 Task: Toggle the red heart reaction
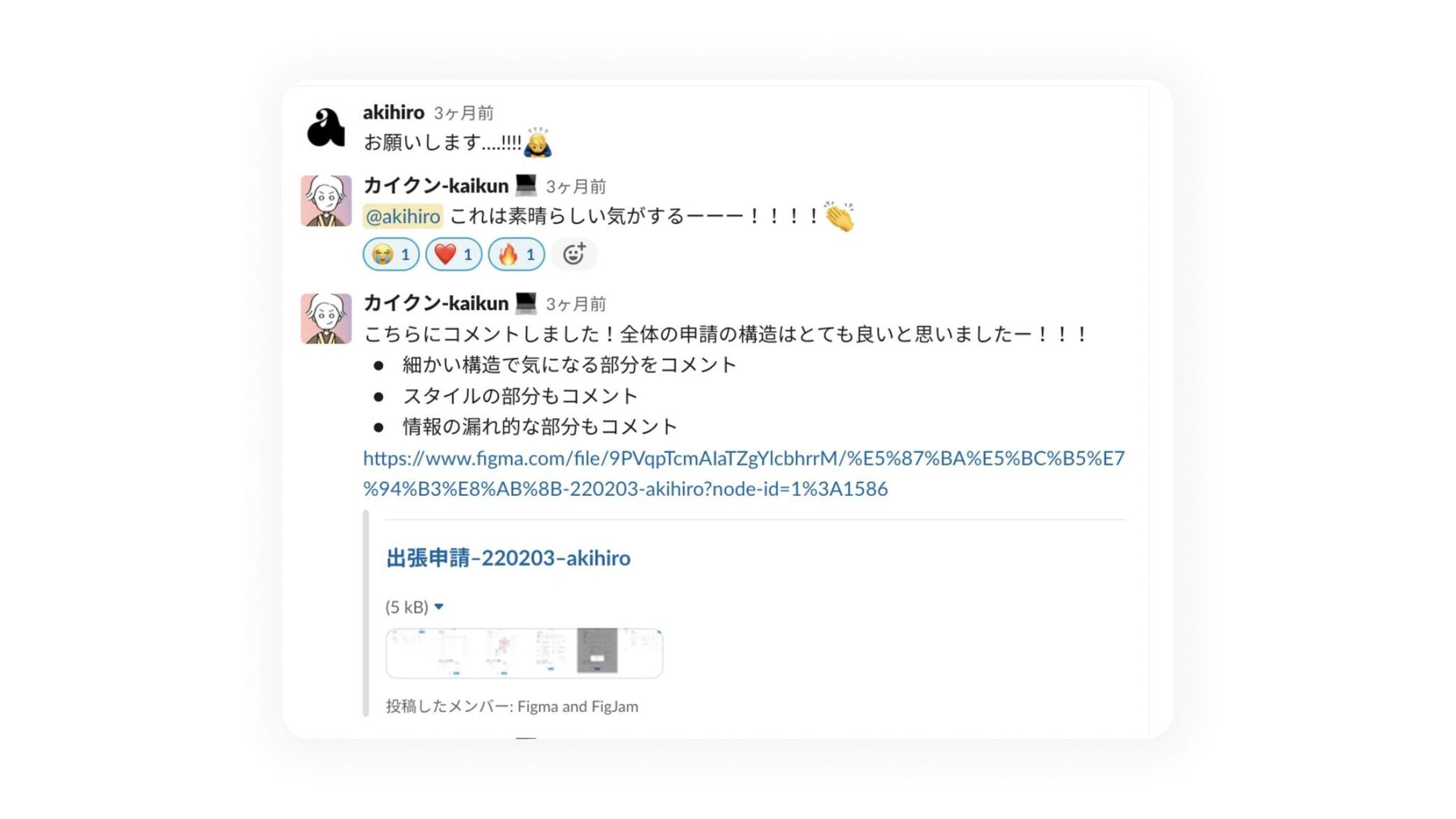pos(453,254)
